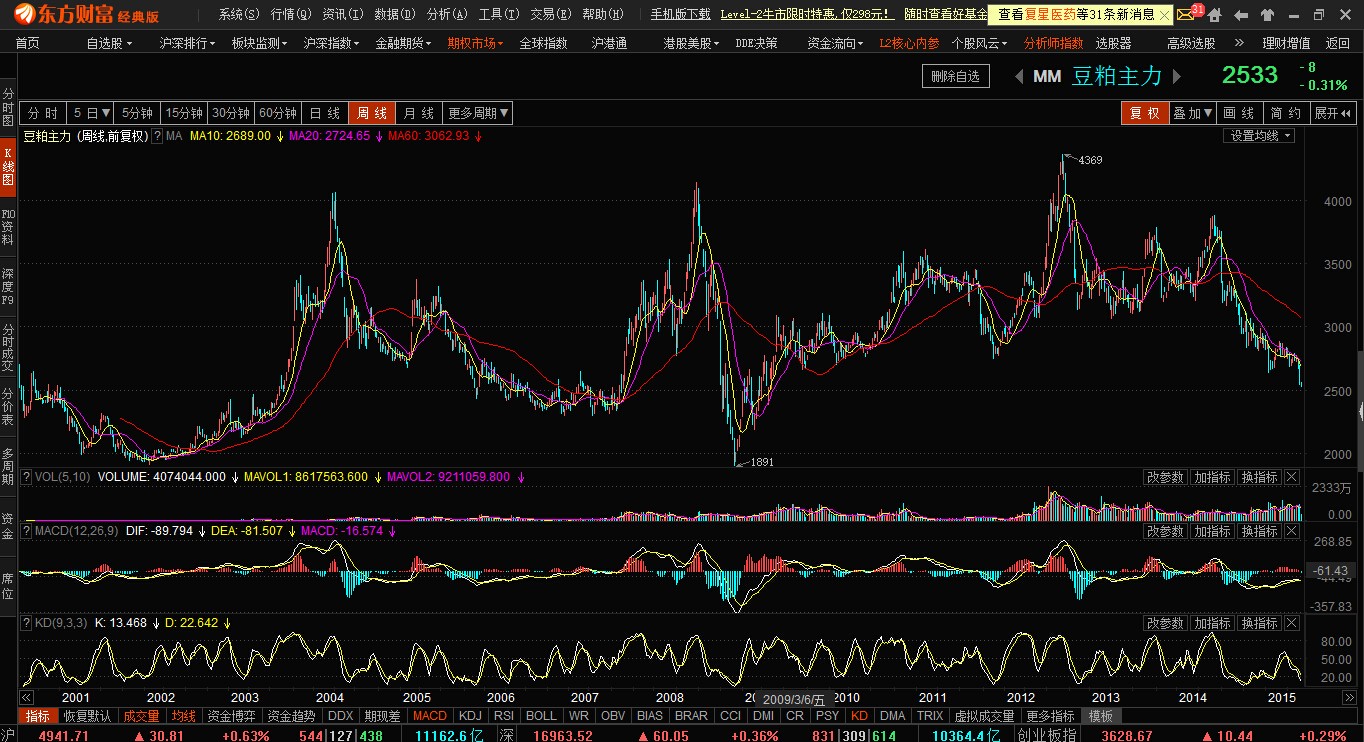Click the home icon in title bar
This screenshot has height=742, width=1364.
1214,15
